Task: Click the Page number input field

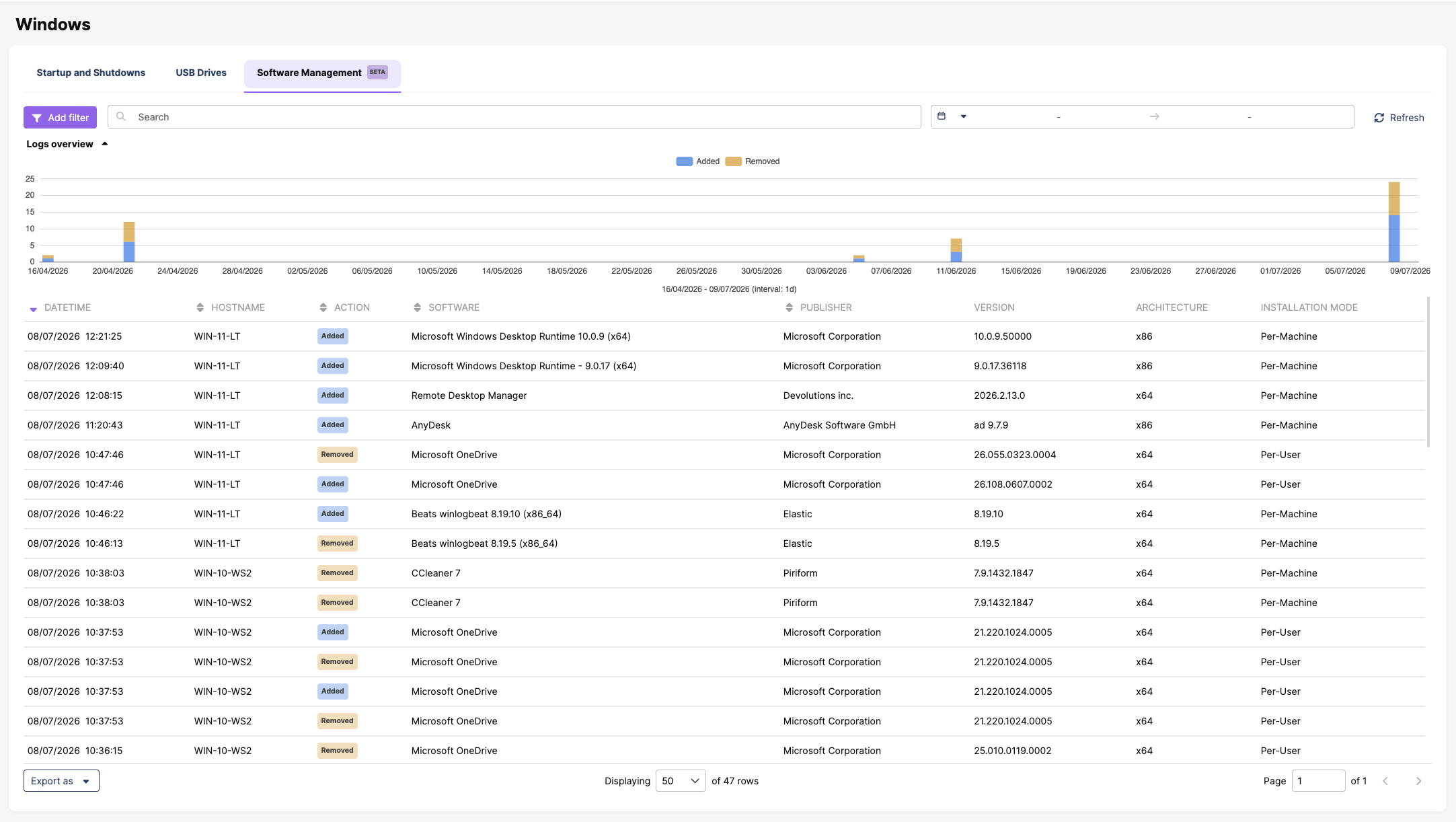Action: [1318, 781]
